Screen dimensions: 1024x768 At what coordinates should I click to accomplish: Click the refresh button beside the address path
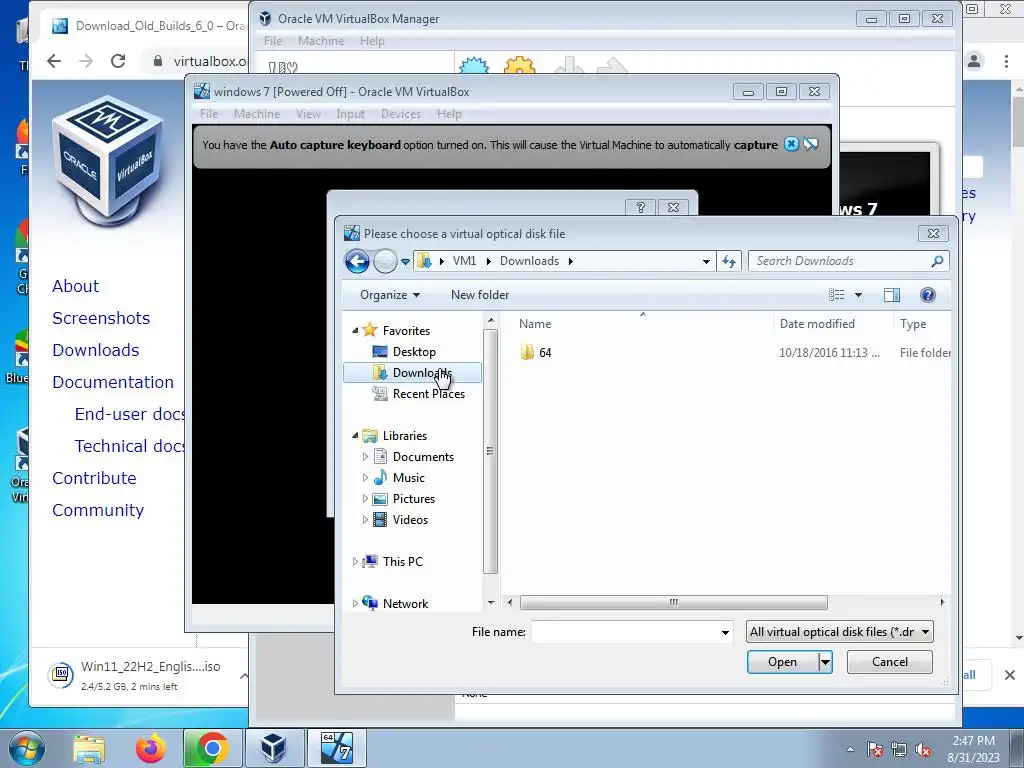tap(729, 261)
